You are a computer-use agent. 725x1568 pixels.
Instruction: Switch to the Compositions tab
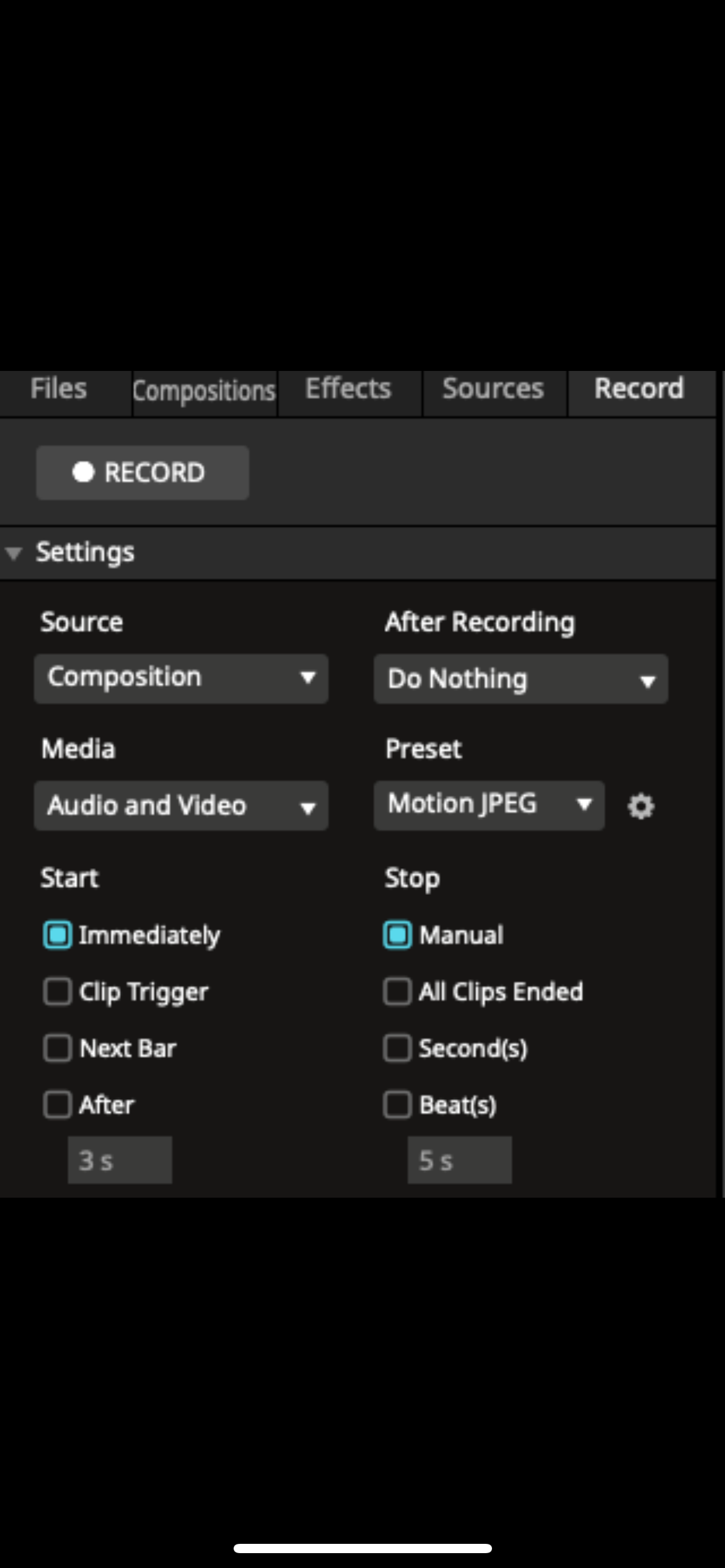click(204, 391)
